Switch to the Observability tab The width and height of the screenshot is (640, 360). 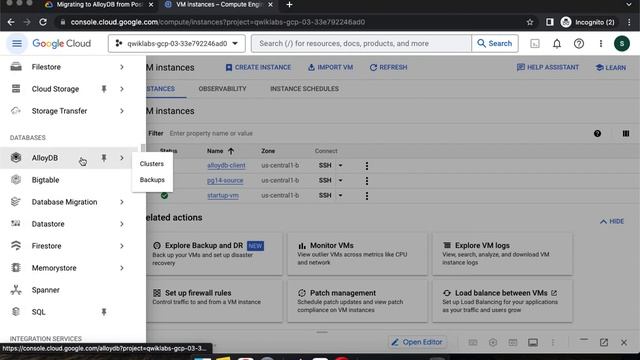click(x=222, y=89)
